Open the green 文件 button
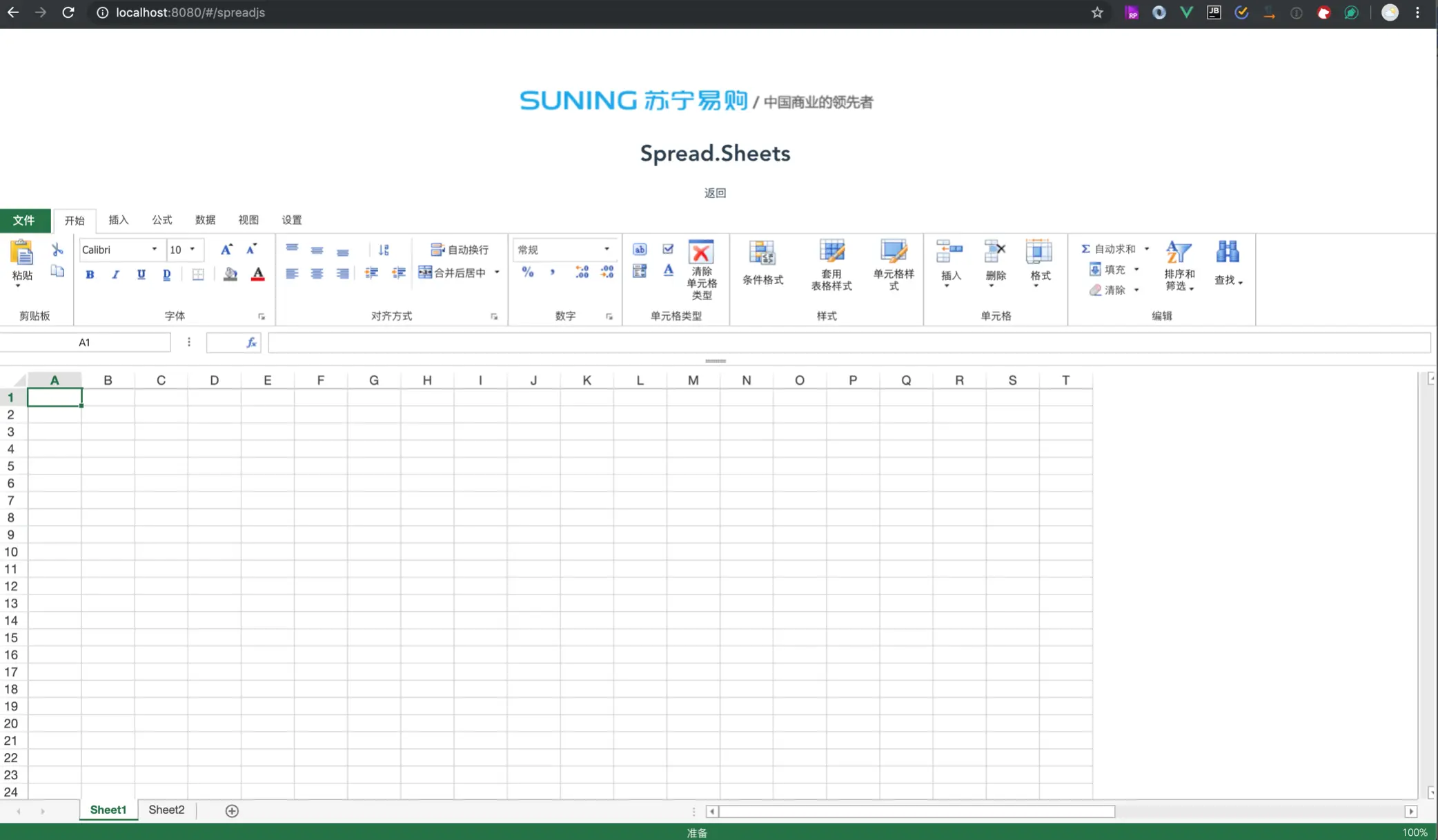The height and width of the screenshot is (840, 1438). coord(24,221)
